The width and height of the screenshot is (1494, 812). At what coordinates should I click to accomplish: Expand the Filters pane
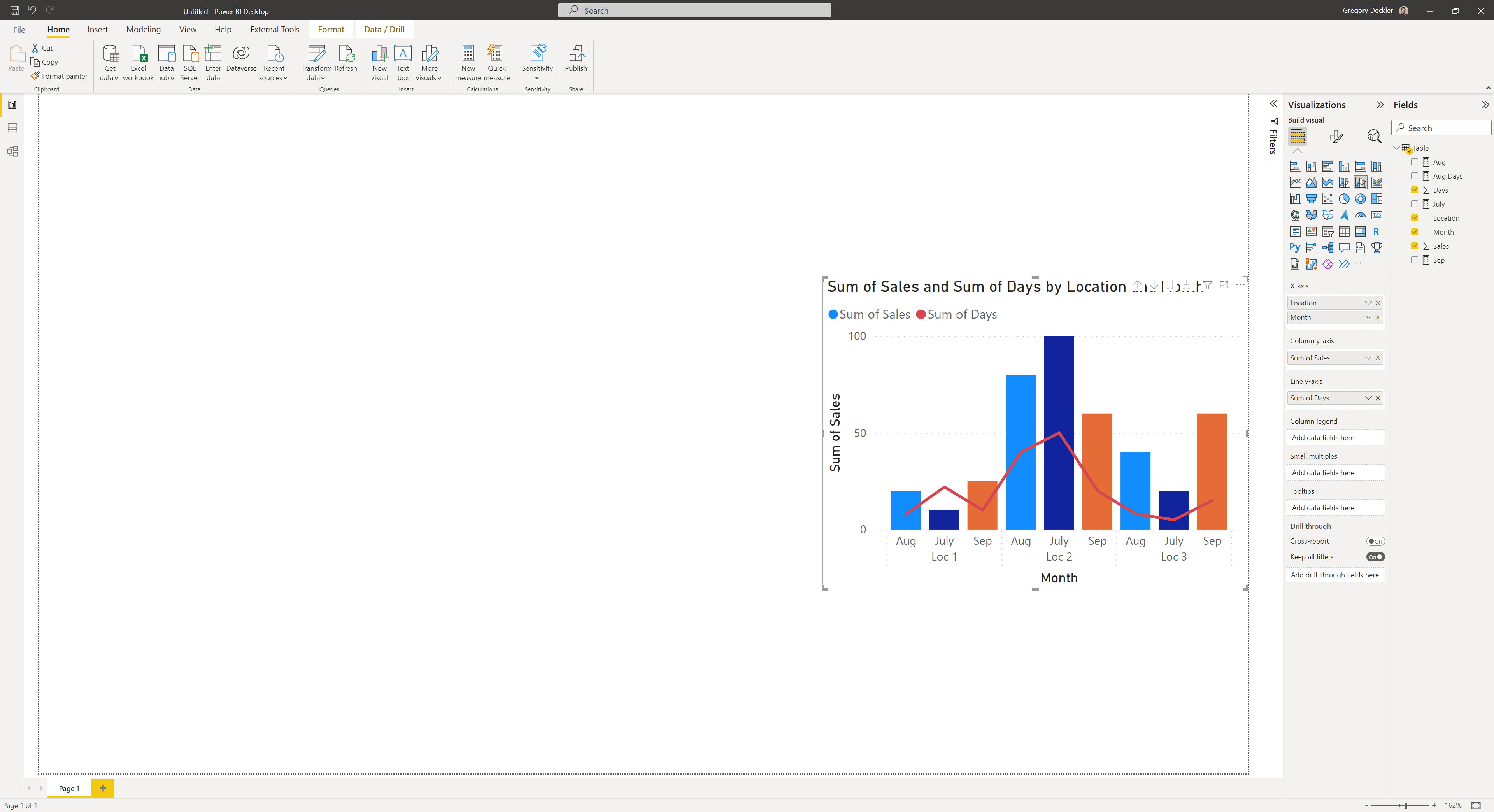(1274, 104)
